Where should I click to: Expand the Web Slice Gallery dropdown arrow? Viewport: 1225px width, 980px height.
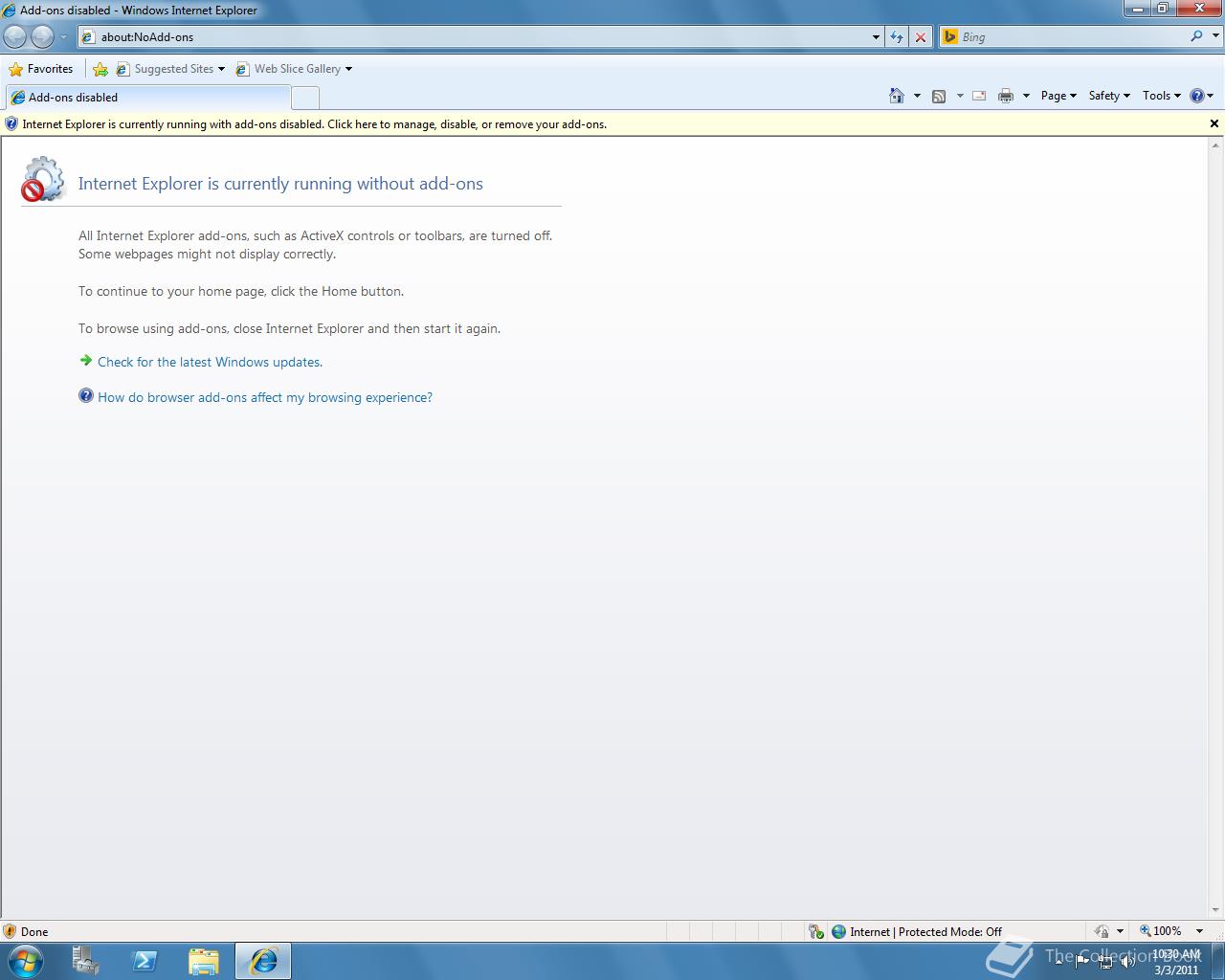click(x=348, y=69)
